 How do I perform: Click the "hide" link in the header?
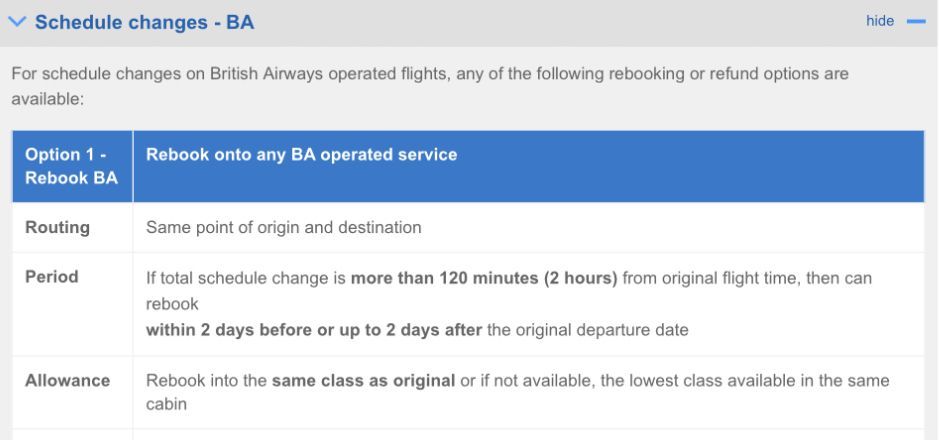click(880, 22)
